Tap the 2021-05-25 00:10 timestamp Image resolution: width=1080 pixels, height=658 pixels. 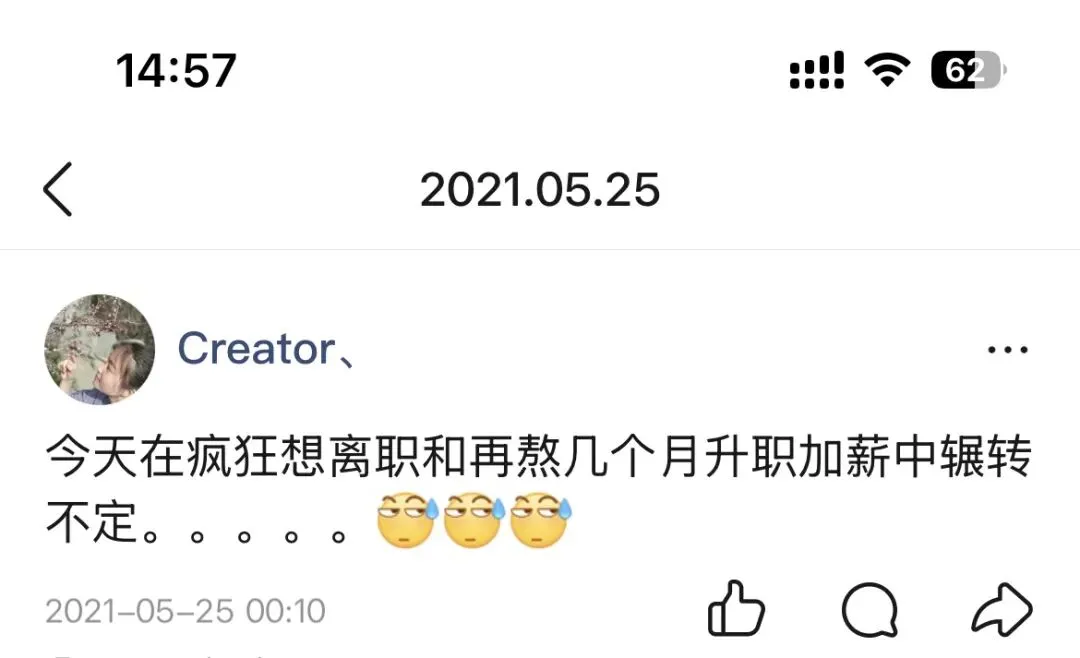tap(185, 611)
